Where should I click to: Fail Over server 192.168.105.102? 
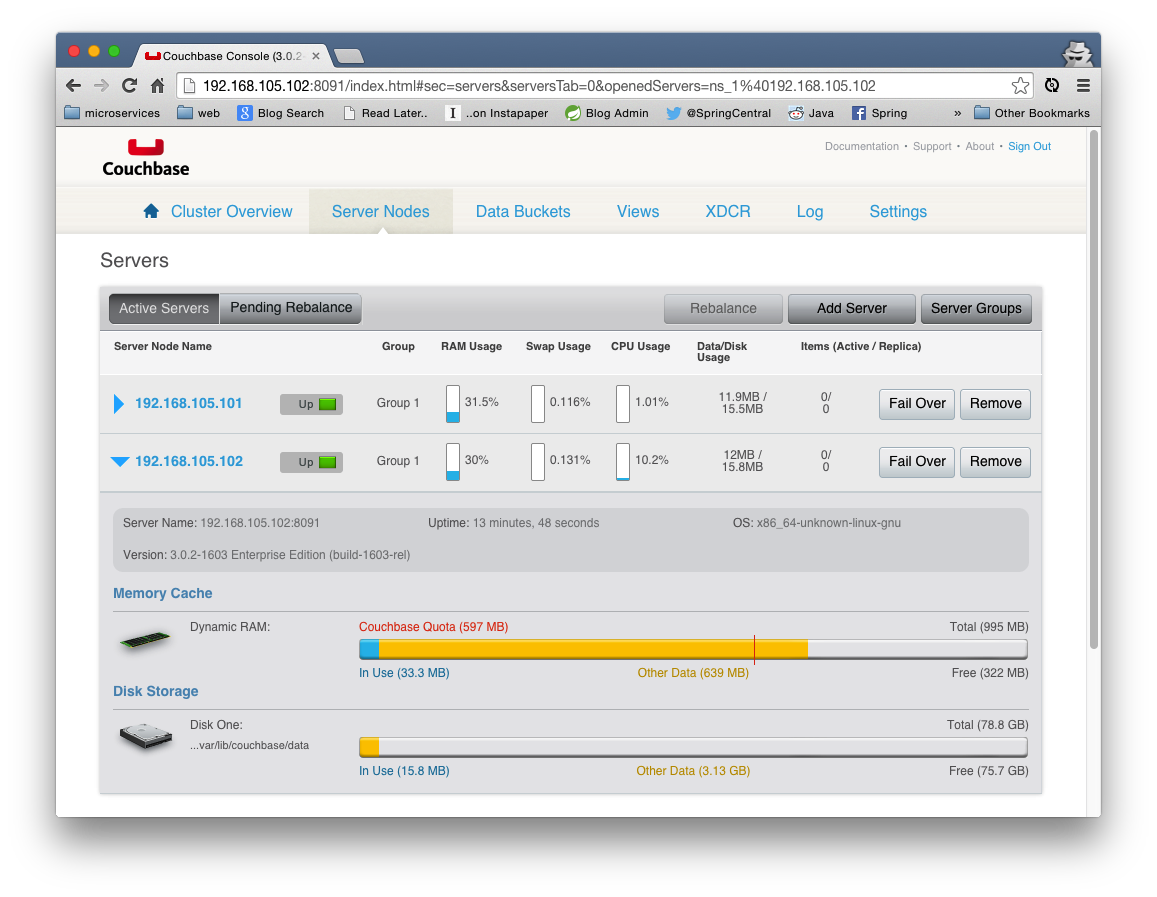click(916, 462)
